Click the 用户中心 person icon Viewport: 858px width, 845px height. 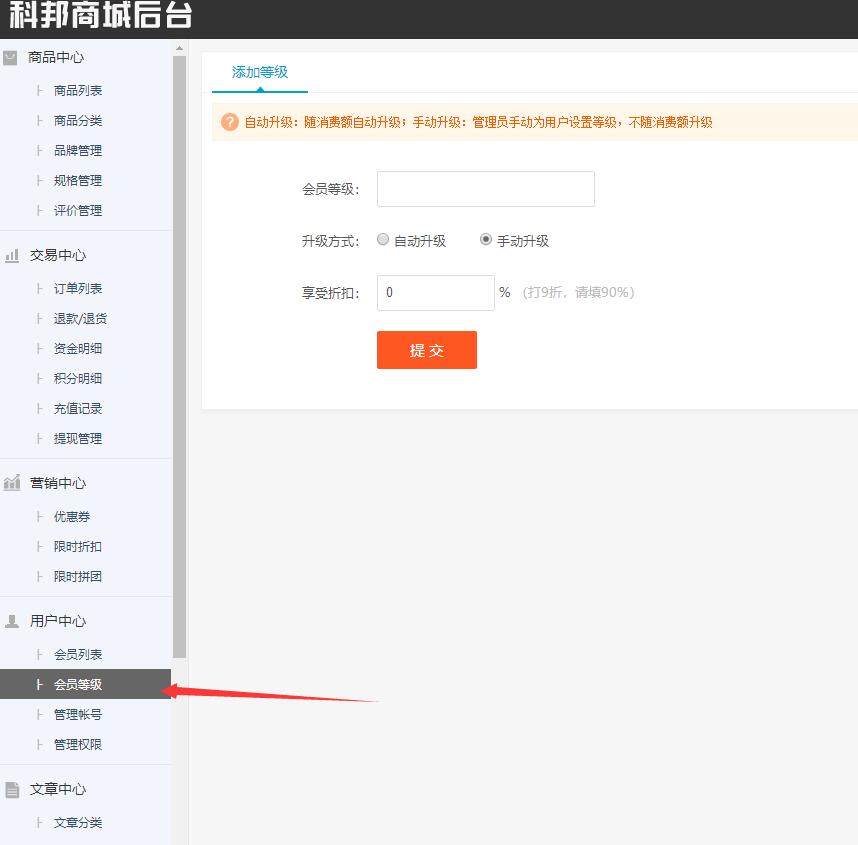[11, 621]
